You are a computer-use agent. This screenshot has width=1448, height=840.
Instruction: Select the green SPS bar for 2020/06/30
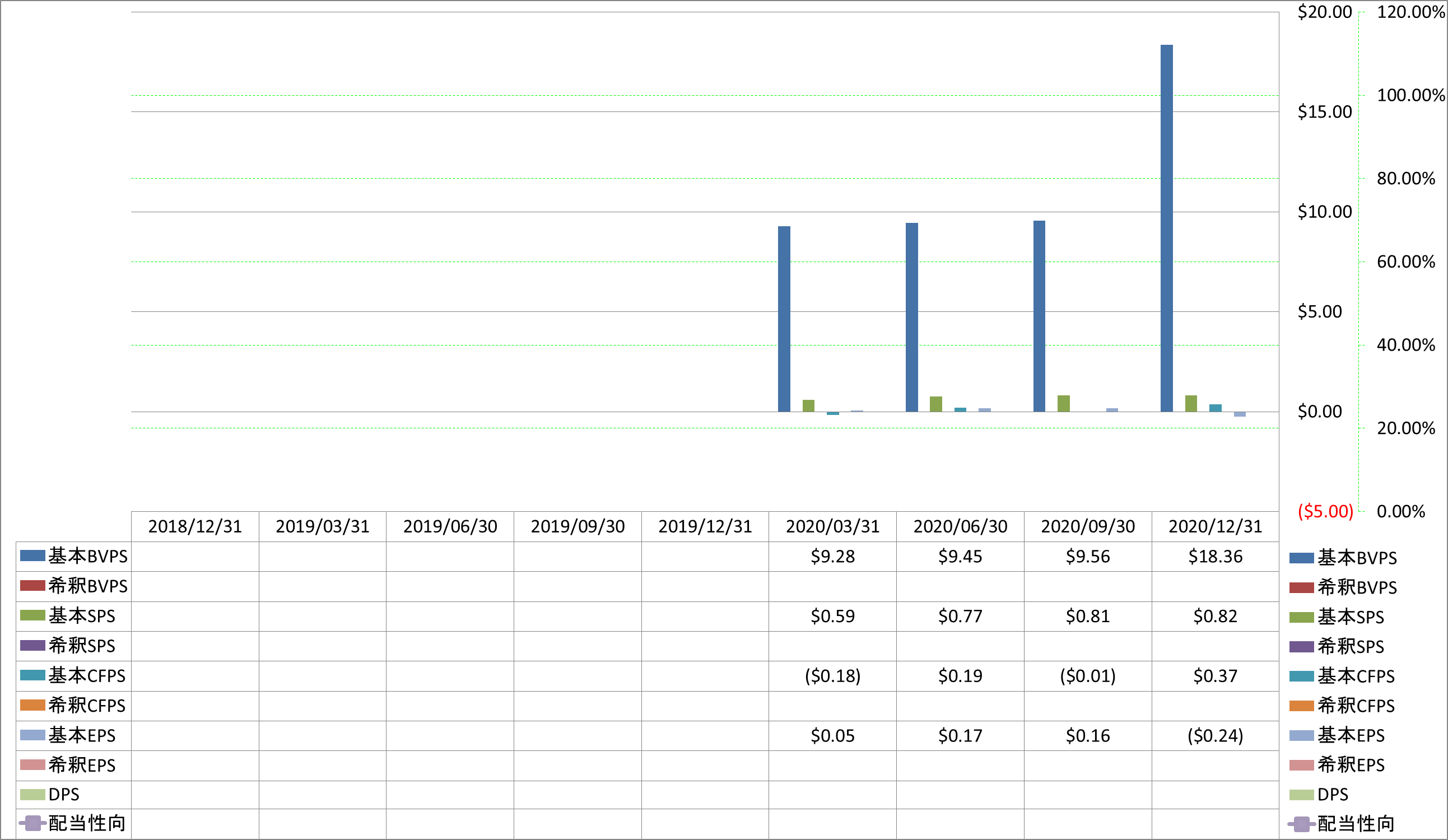click(935, 404)
